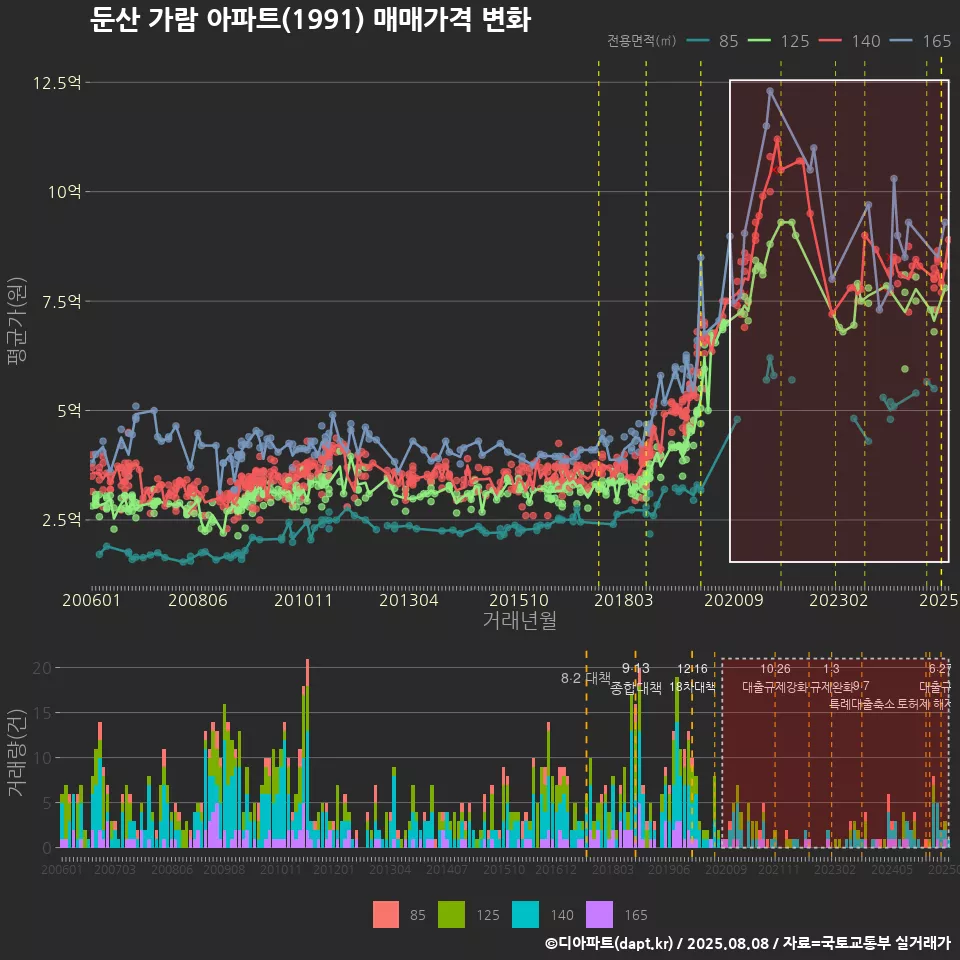Screen dimensions: 960x960
Task: Click the 10억 y-axis label
Action: tap(65, 192)
